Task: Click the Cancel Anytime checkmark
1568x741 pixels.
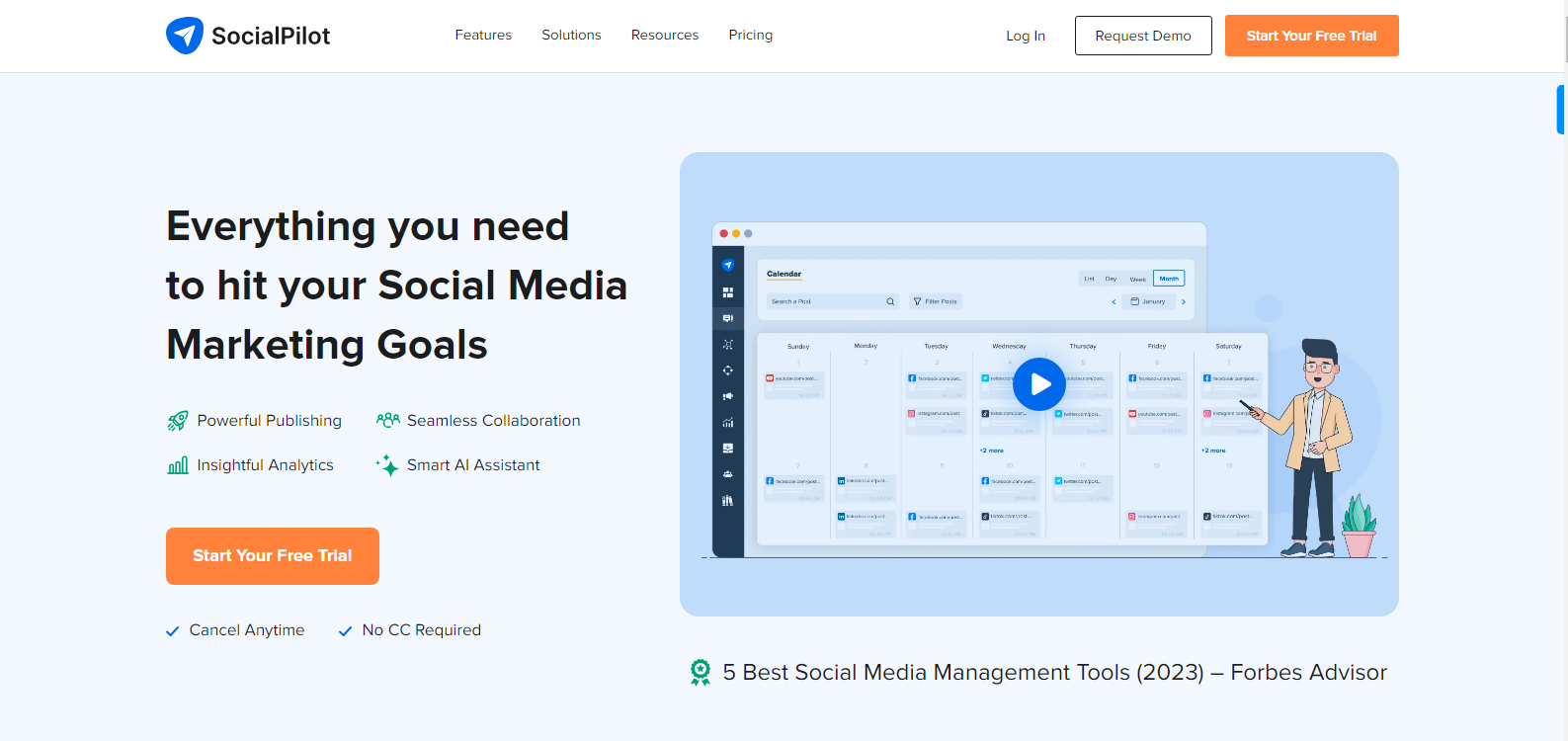Action: pos(173,631)
